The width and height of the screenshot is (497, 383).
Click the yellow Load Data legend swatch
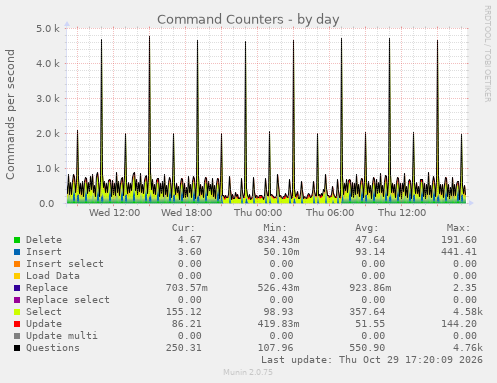tap(17, 276)
